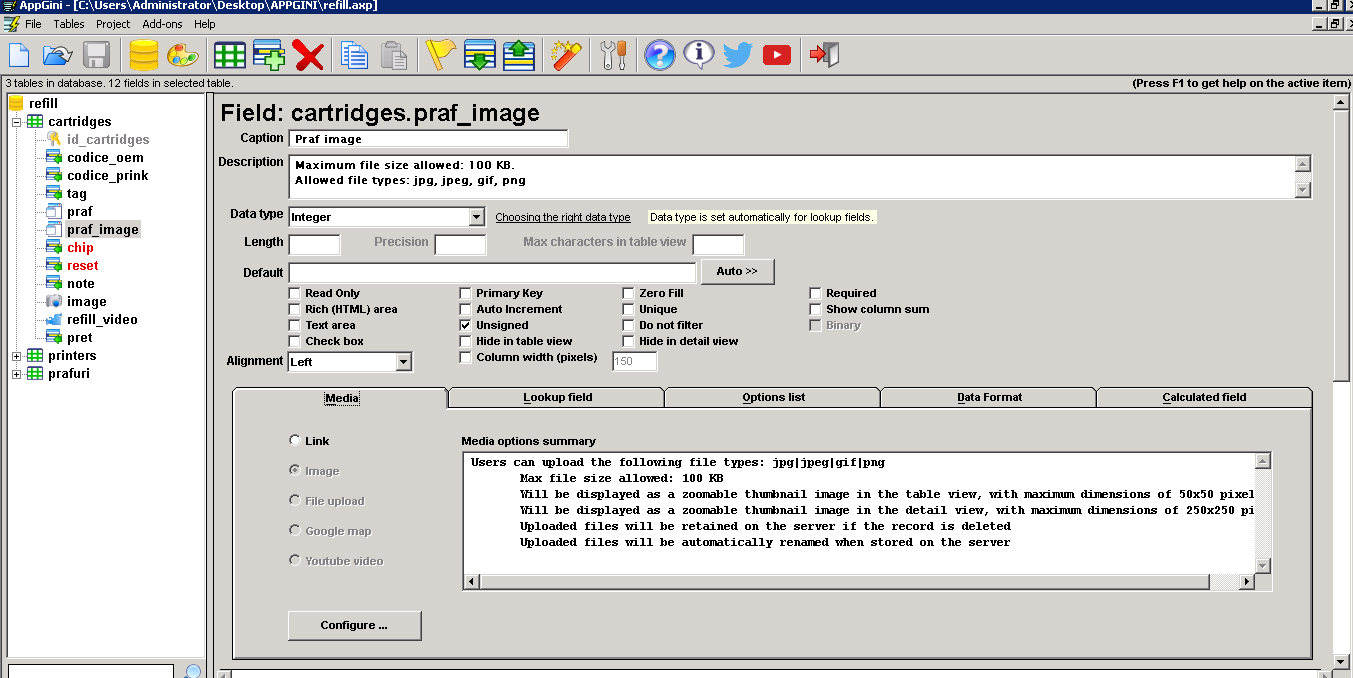This screenshot has width=1353, height=678.
Task: Toggle the Zero Fill checkbox
Action: click(x=628, y=293)
